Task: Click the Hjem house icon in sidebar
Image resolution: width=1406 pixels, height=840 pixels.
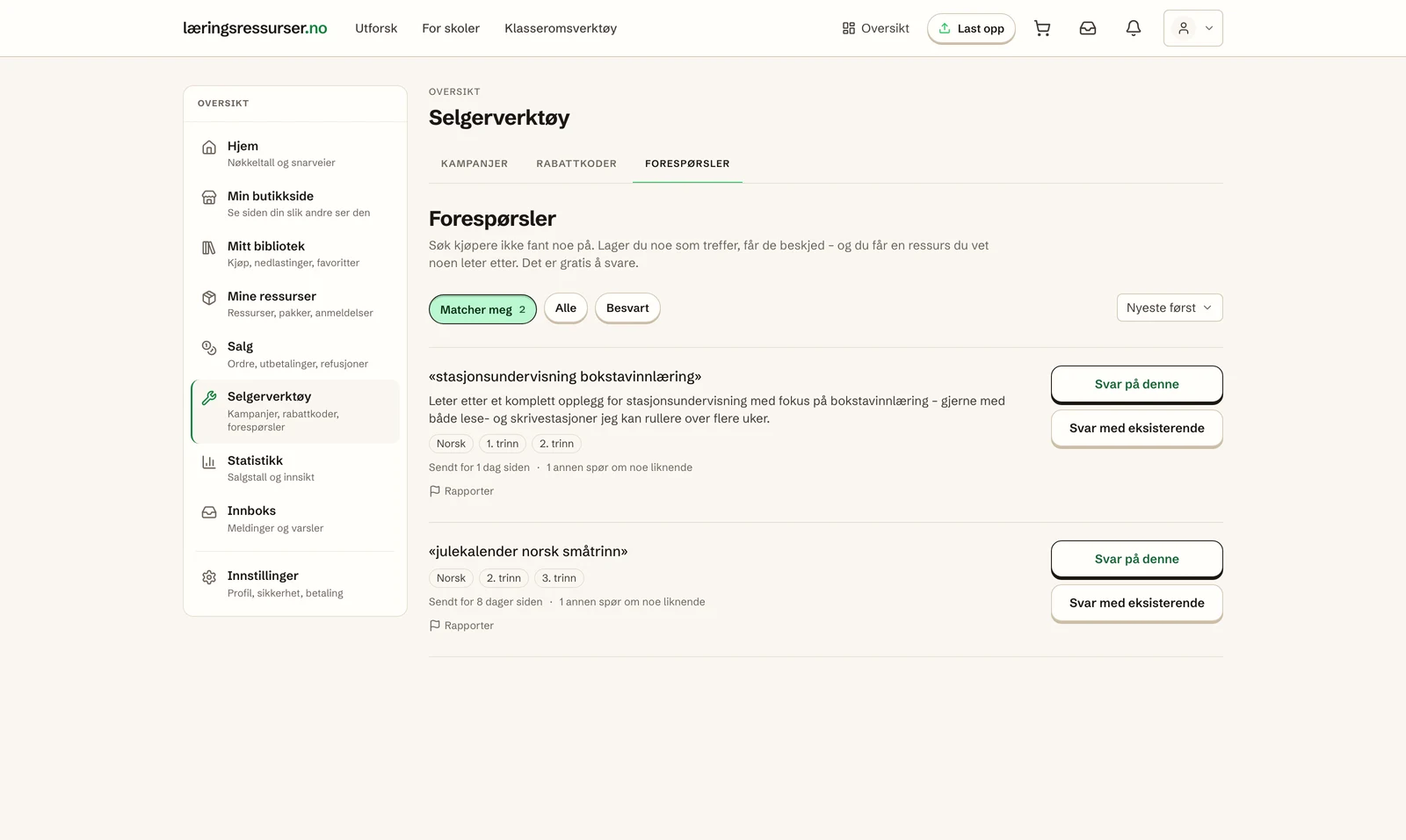Action: [x=209, y=148]
